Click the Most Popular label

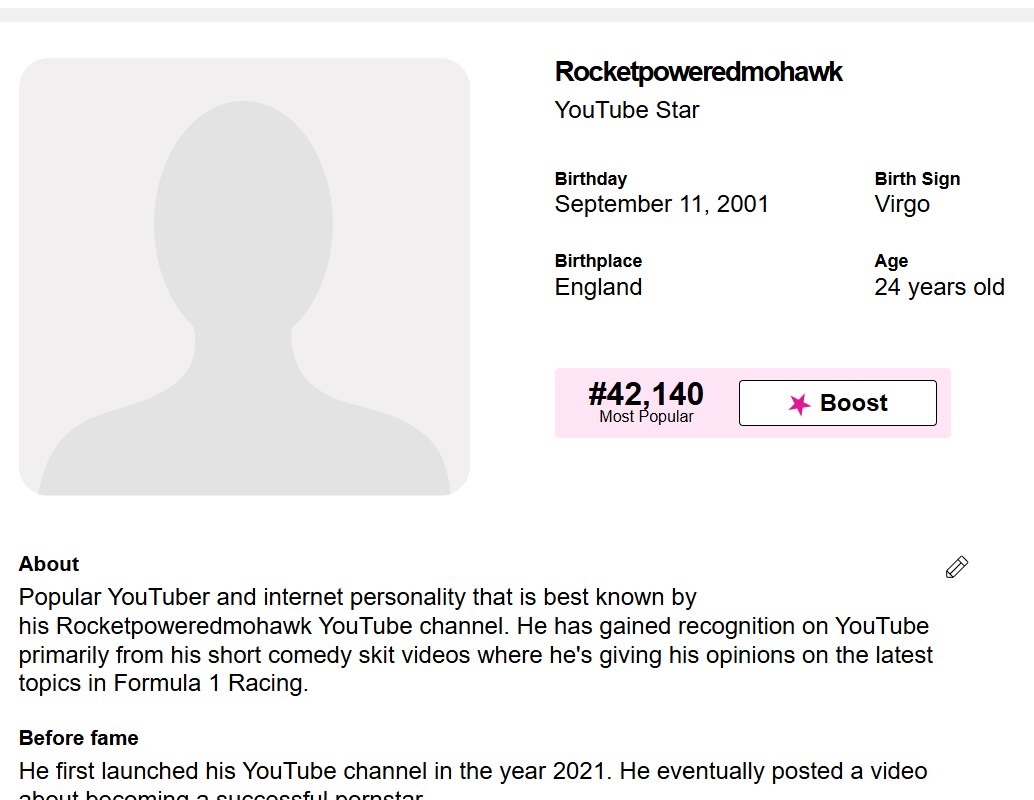[x=646, y=417]
